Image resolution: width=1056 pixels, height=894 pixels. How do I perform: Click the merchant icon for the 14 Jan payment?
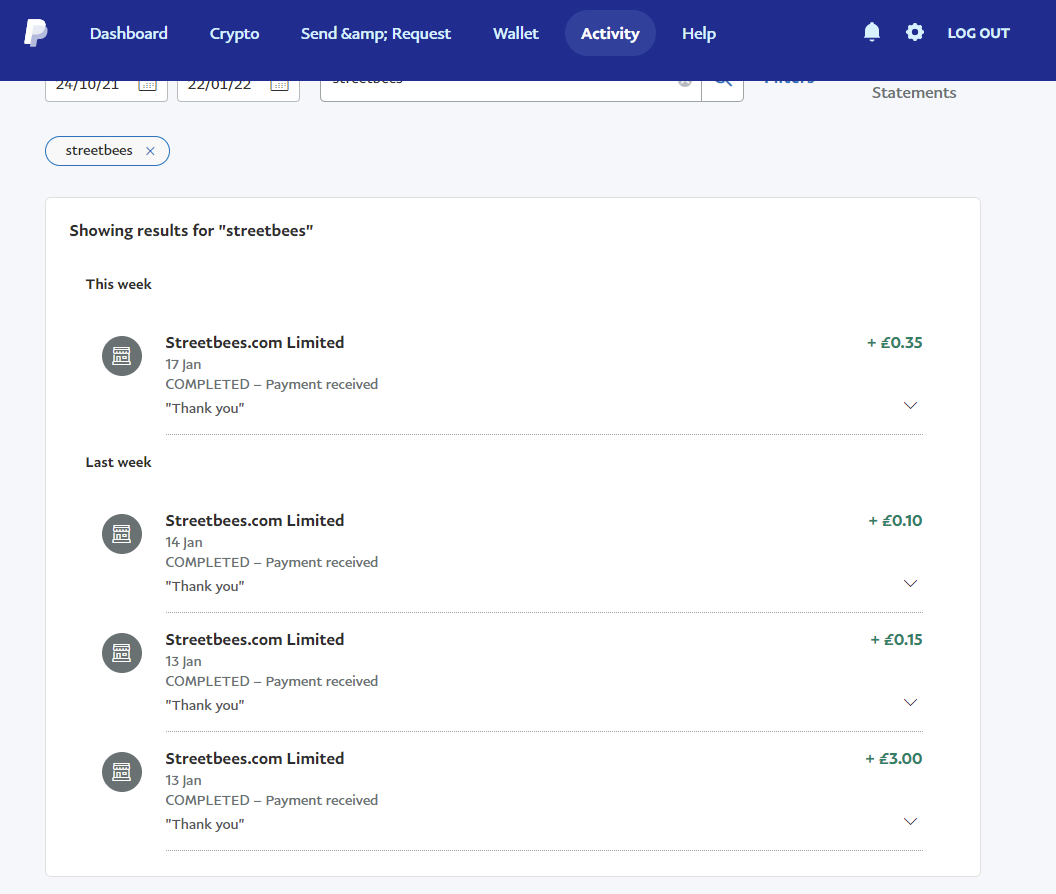click(x=122, y=534)
